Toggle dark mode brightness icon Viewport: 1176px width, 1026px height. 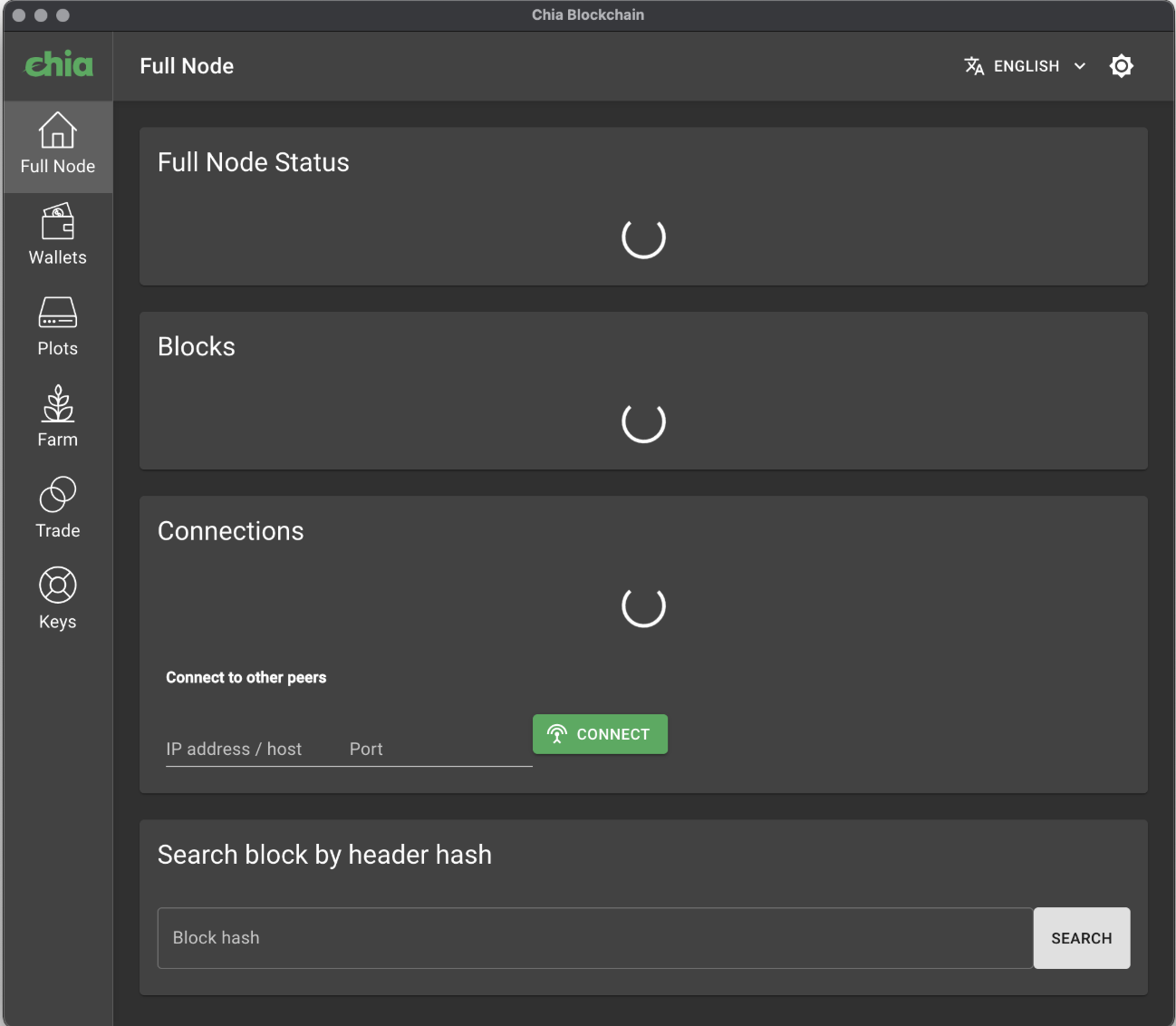[x=1122, y=66]
